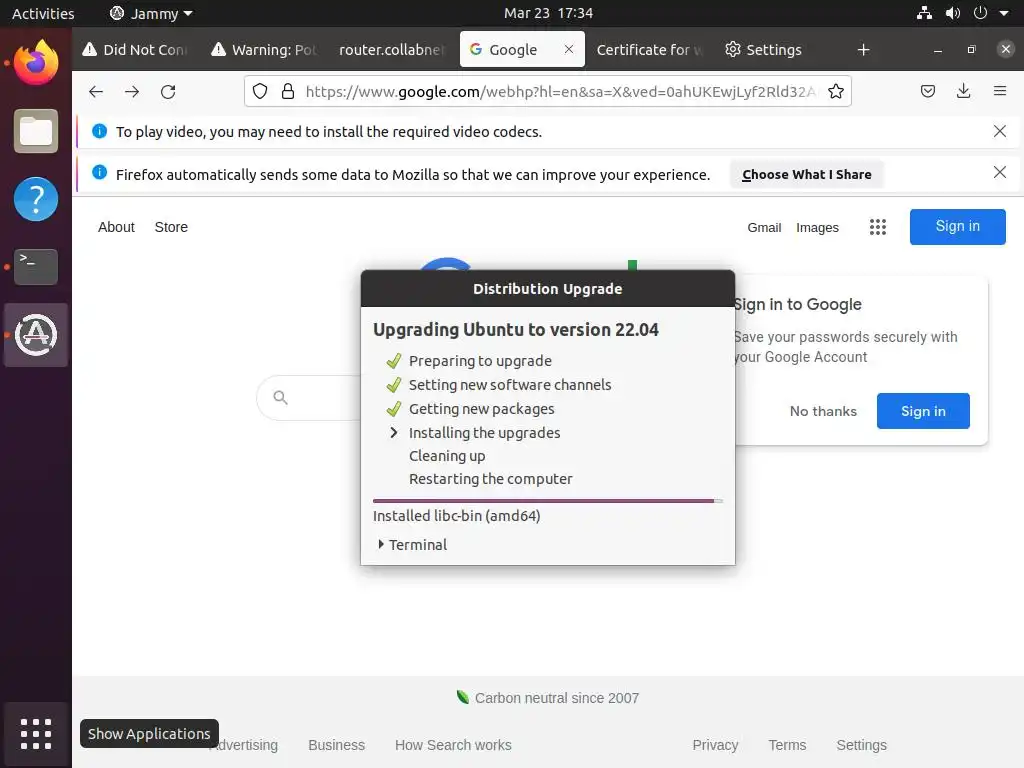Open the Images link
This screenshot has width=1024, height=768.
[x=817, y=227]
